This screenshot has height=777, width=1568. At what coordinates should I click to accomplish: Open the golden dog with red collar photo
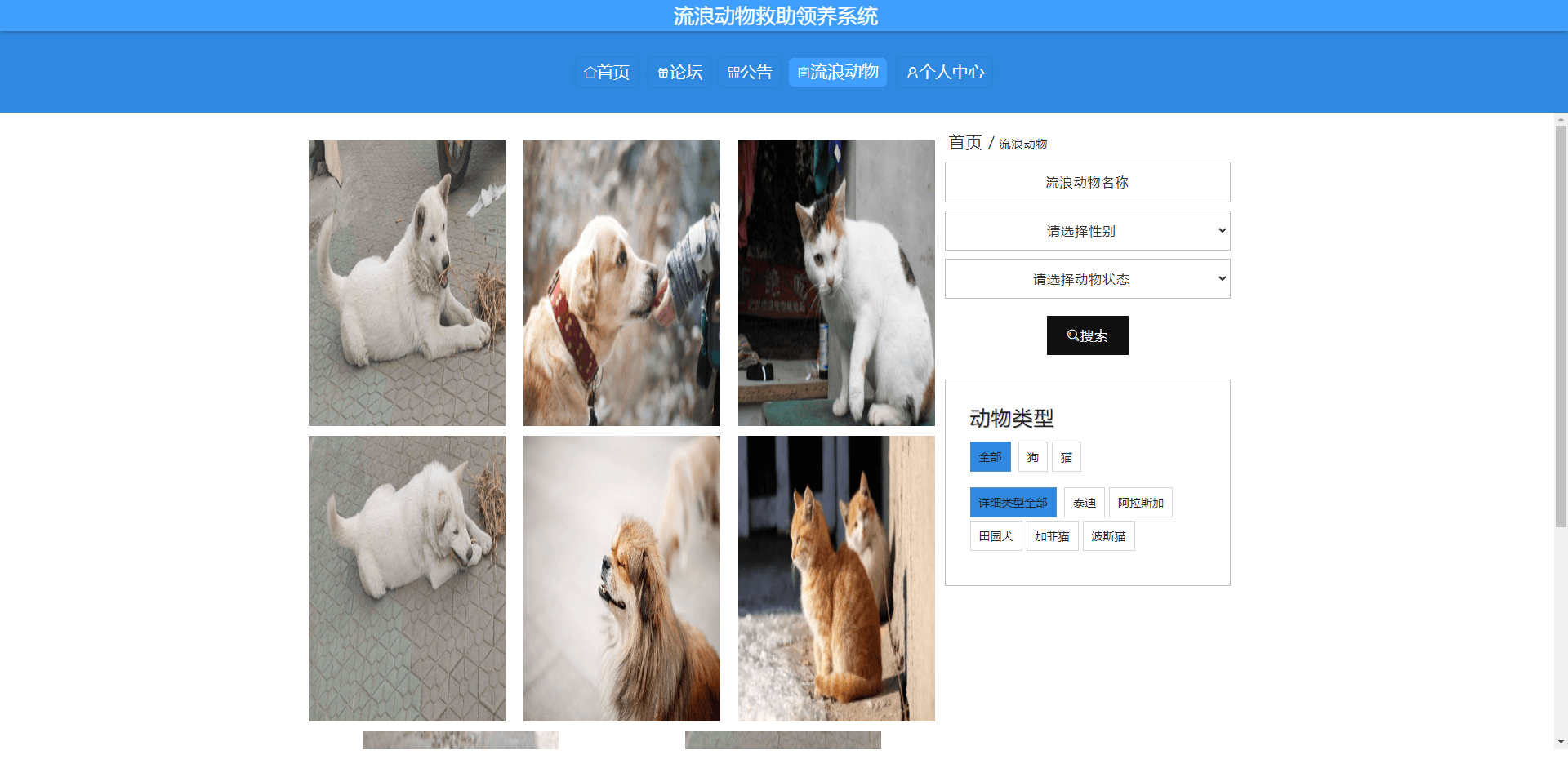[621, 282]
